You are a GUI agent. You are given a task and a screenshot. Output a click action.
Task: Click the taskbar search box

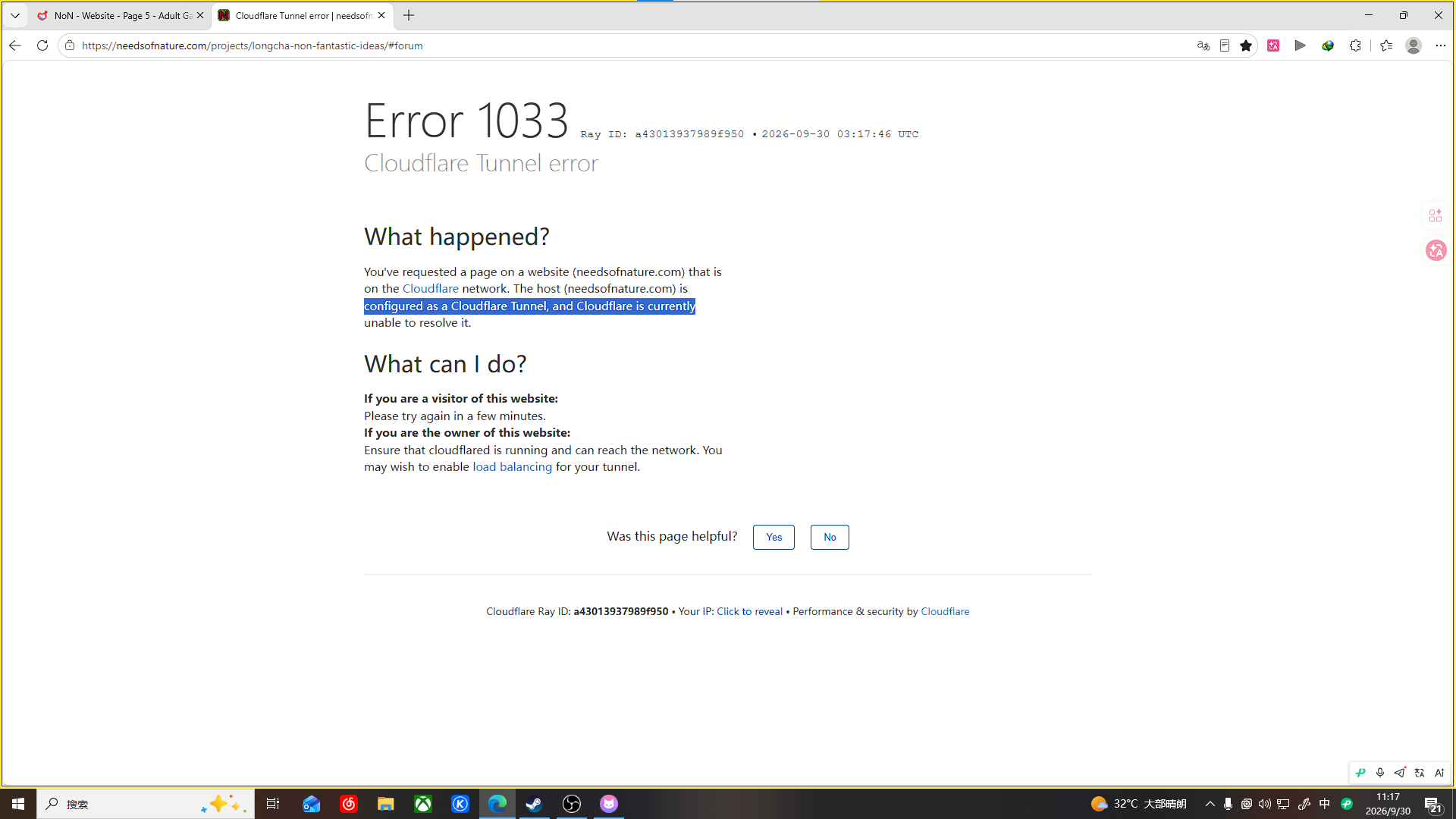(x=145, y=804)
